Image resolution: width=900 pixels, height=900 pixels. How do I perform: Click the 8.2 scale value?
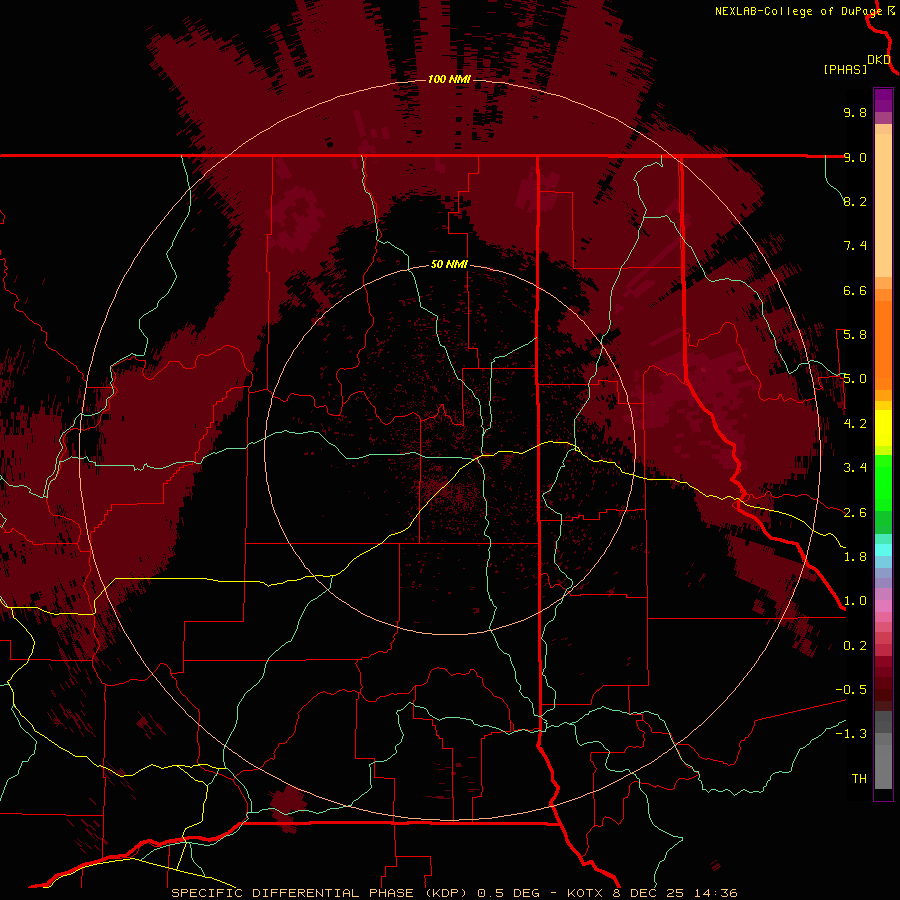coord(855,201)
